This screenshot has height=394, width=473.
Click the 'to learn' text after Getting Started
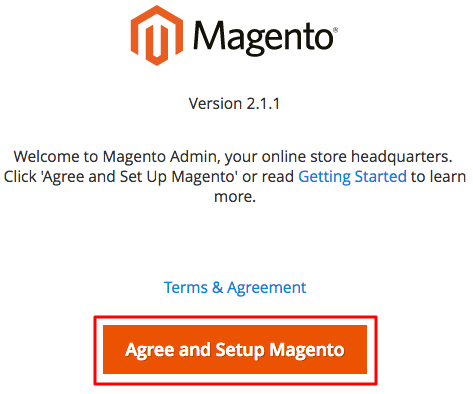tap(438, 176)
